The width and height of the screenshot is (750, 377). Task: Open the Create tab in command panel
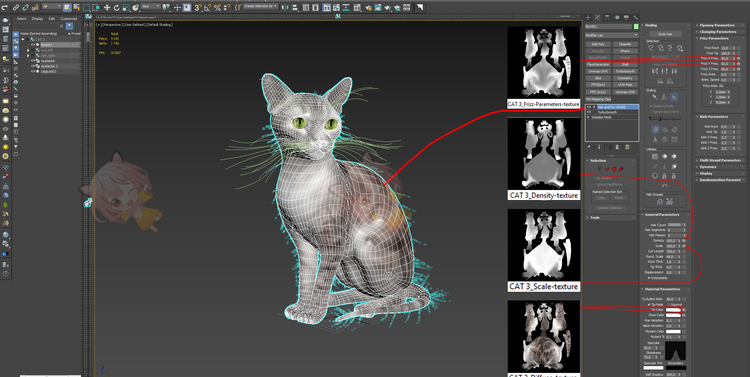[588, 17]
